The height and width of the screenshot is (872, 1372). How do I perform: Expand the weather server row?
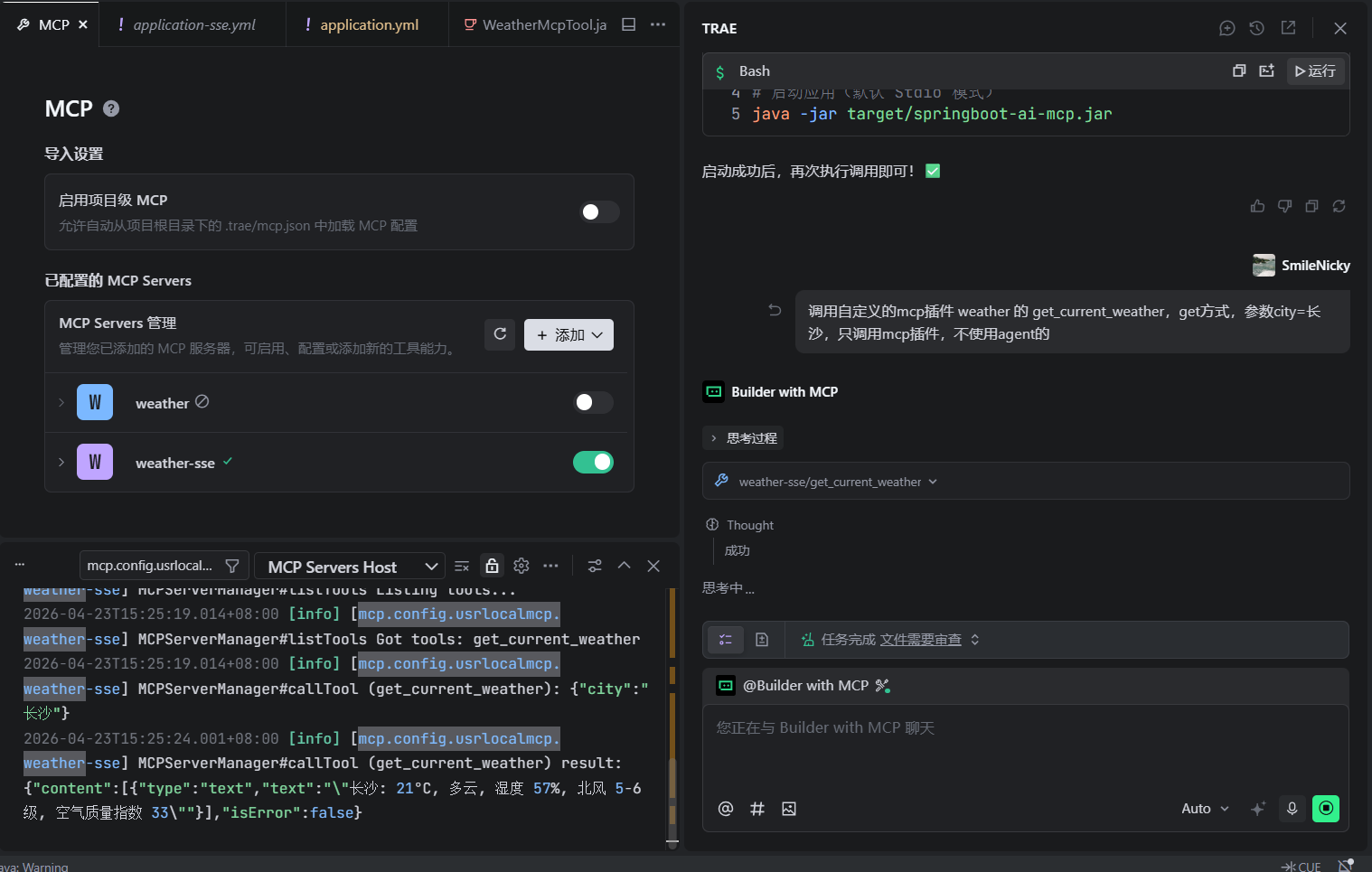(x=61, y=402)
